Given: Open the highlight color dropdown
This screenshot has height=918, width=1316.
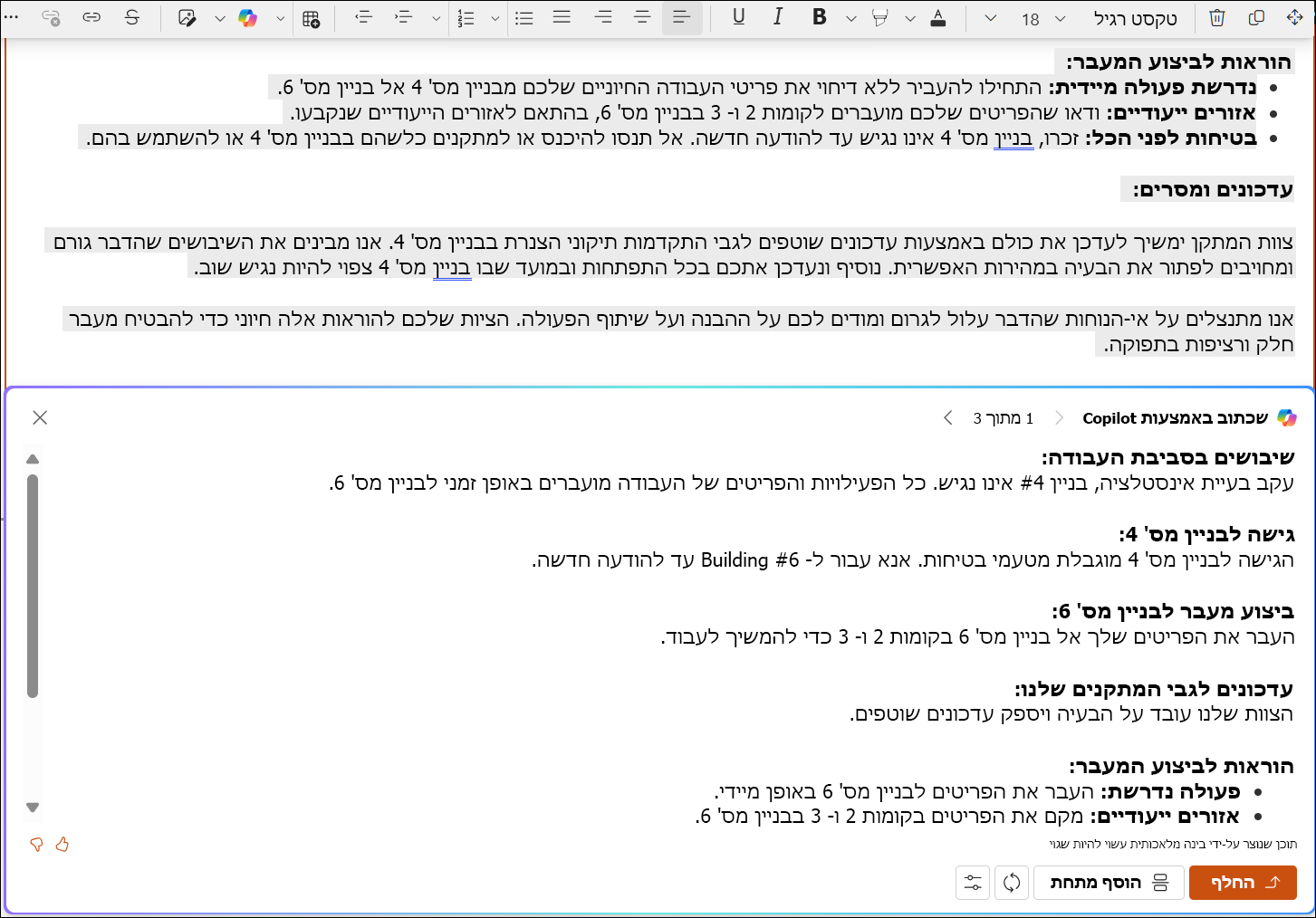Looking at the screenshot, I should [910, 19].
